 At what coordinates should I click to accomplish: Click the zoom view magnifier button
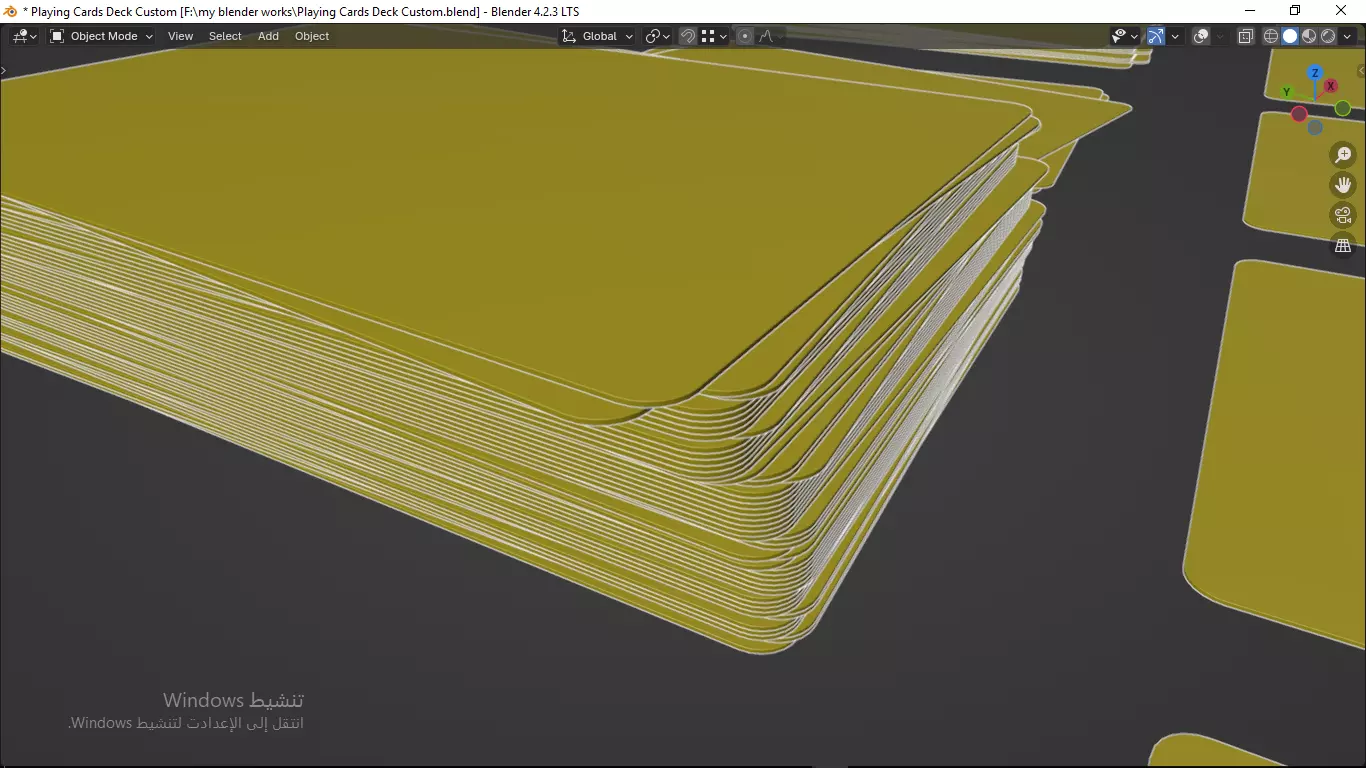tap(1343, 155)
